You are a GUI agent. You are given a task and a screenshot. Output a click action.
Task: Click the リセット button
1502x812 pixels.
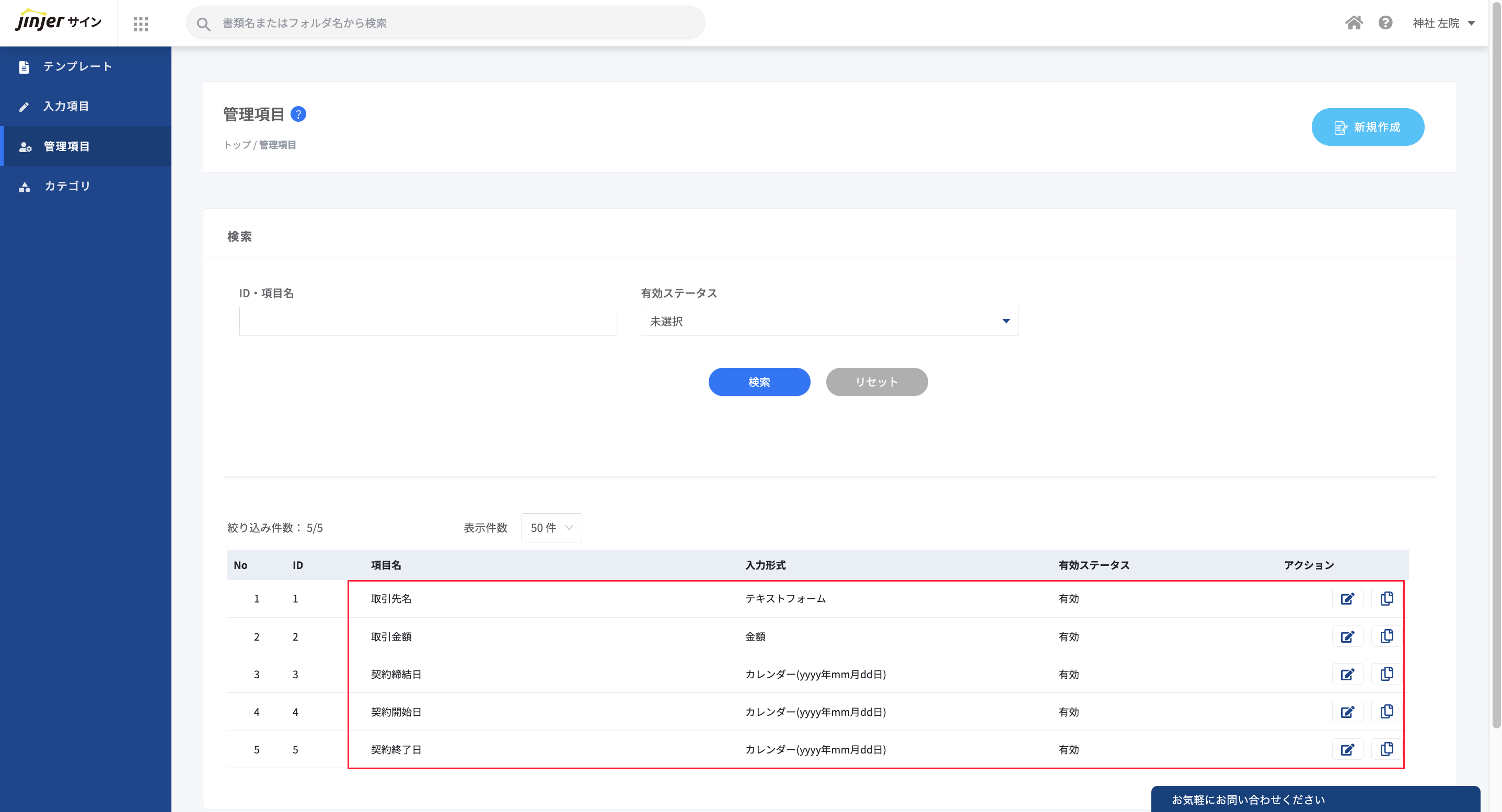click(x=876, y=382)
